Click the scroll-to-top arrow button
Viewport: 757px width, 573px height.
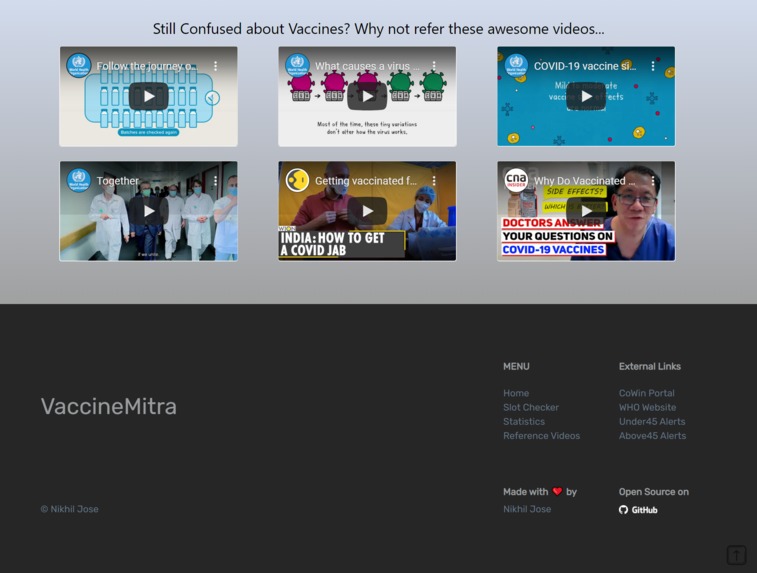pos(736,555)
